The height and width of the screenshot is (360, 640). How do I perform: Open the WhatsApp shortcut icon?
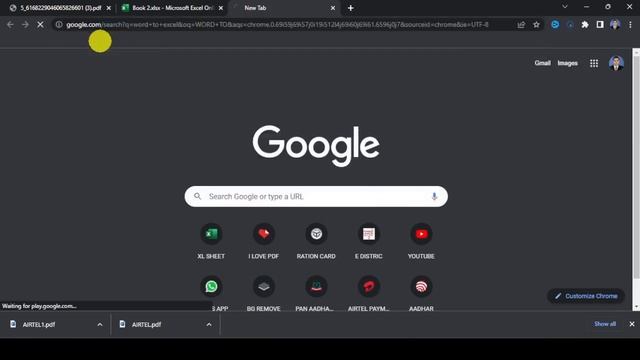(x=211, y=287)
